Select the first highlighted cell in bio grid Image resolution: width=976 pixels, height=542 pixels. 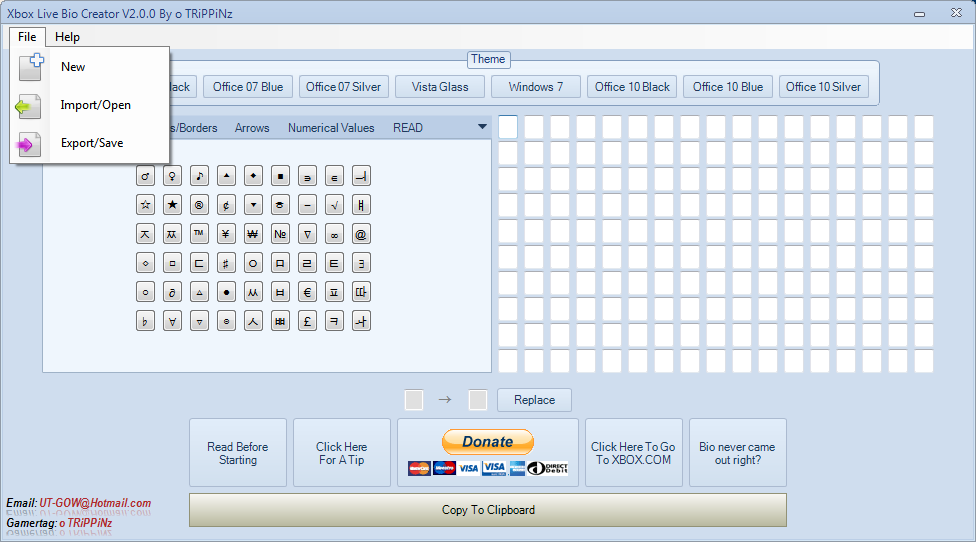(508, 128)
